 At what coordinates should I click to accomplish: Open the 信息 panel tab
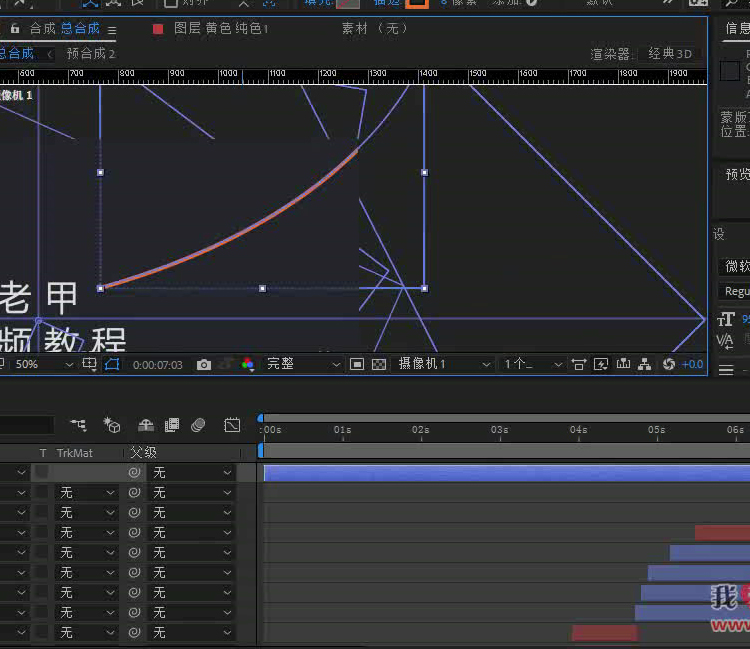point(737,29)
